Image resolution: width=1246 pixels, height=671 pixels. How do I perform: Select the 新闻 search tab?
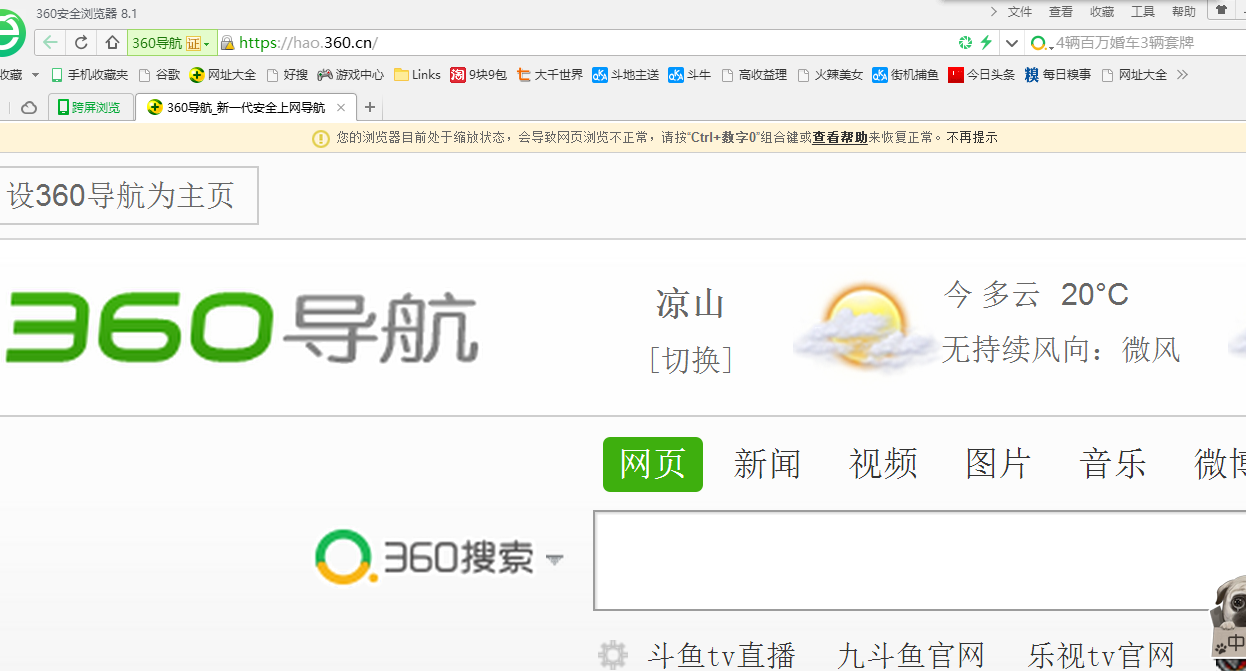tap(767, 464)
